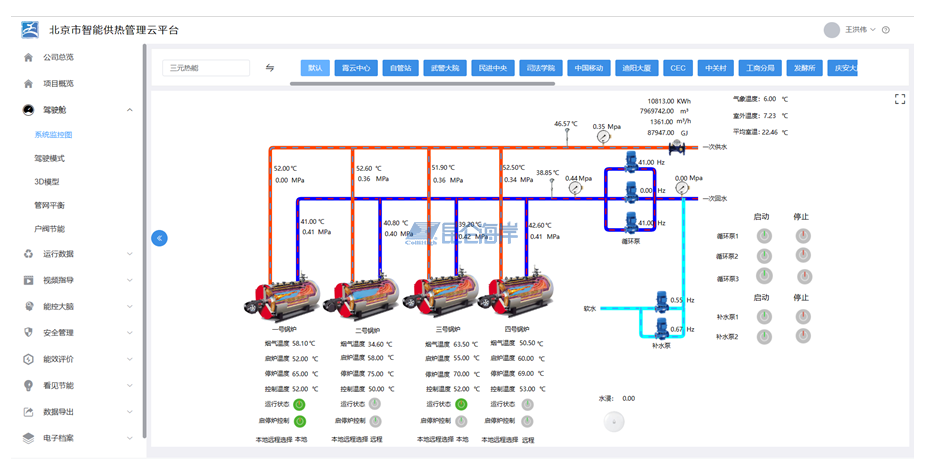Viewport: 925px width, 467px height.
Task: Click the swap arrows icon beside search box
Action: [x=270, y=68]
